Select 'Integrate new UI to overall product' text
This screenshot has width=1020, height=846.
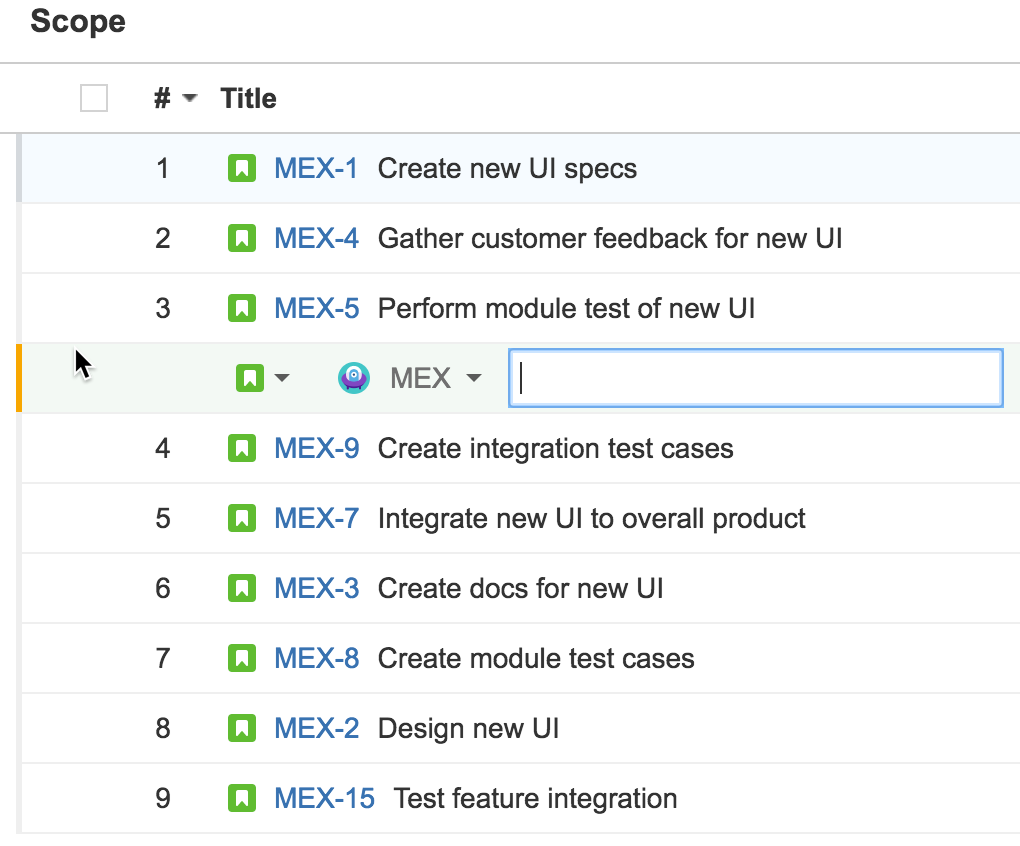591,518
